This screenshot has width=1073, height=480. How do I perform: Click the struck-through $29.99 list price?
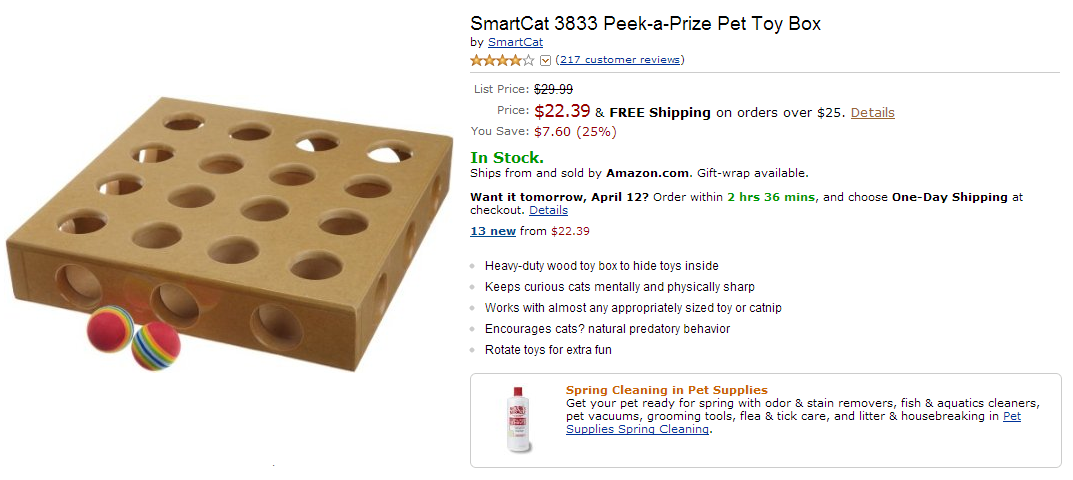pos(553,89)
